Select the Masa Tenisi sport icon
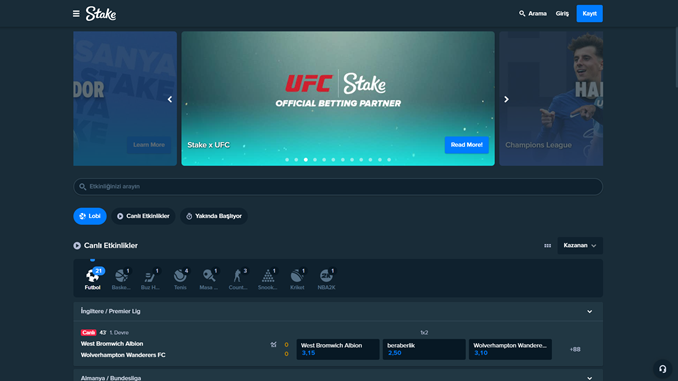Image resolution: width=678 pixels, height=381 pixels. (x=209, y=279)
